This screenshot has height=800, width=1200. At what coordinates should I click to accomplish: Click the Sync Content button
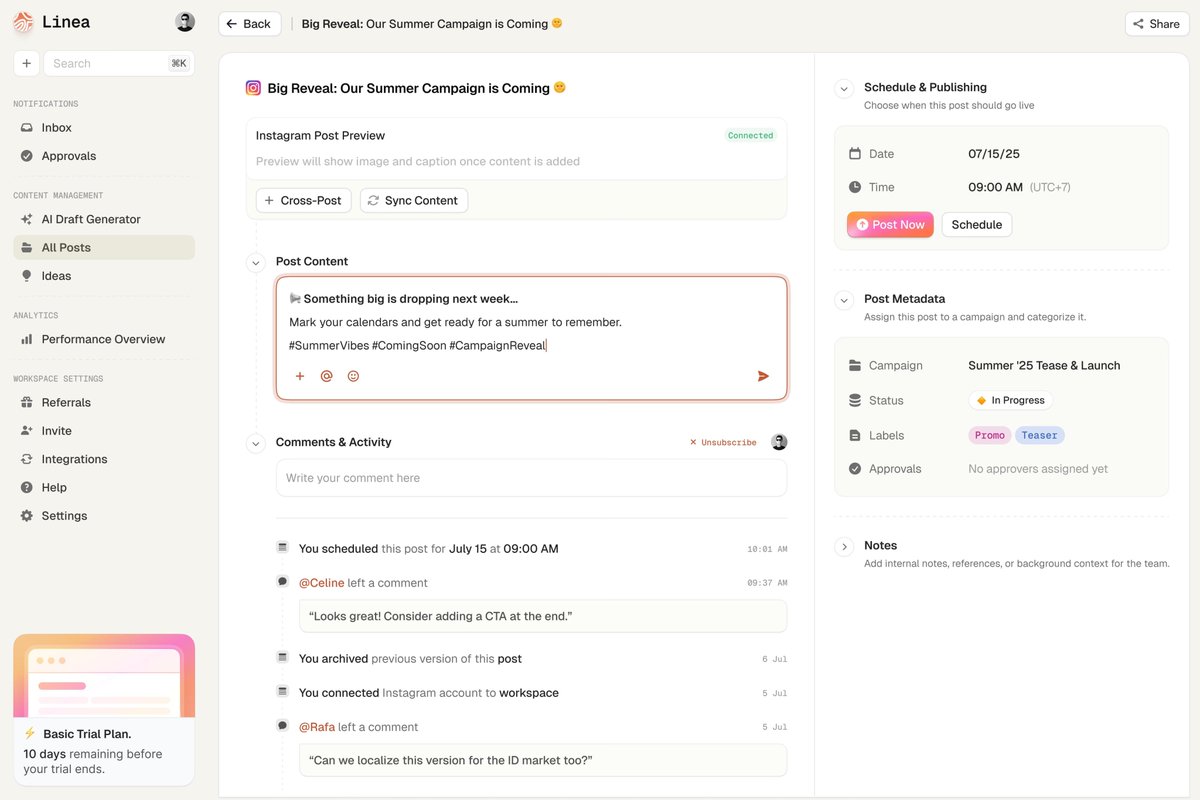413,200
